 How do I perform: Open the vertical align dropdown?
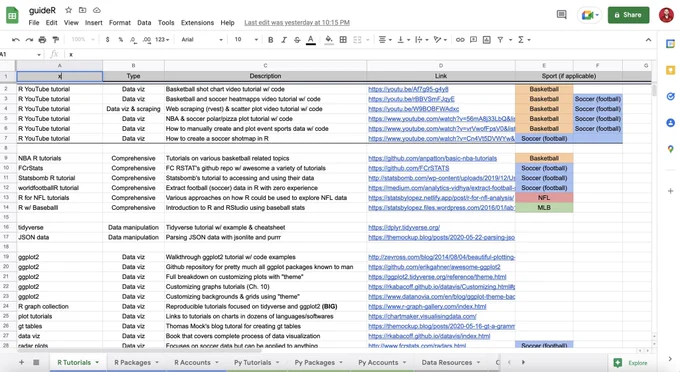(x=403, y=40)
